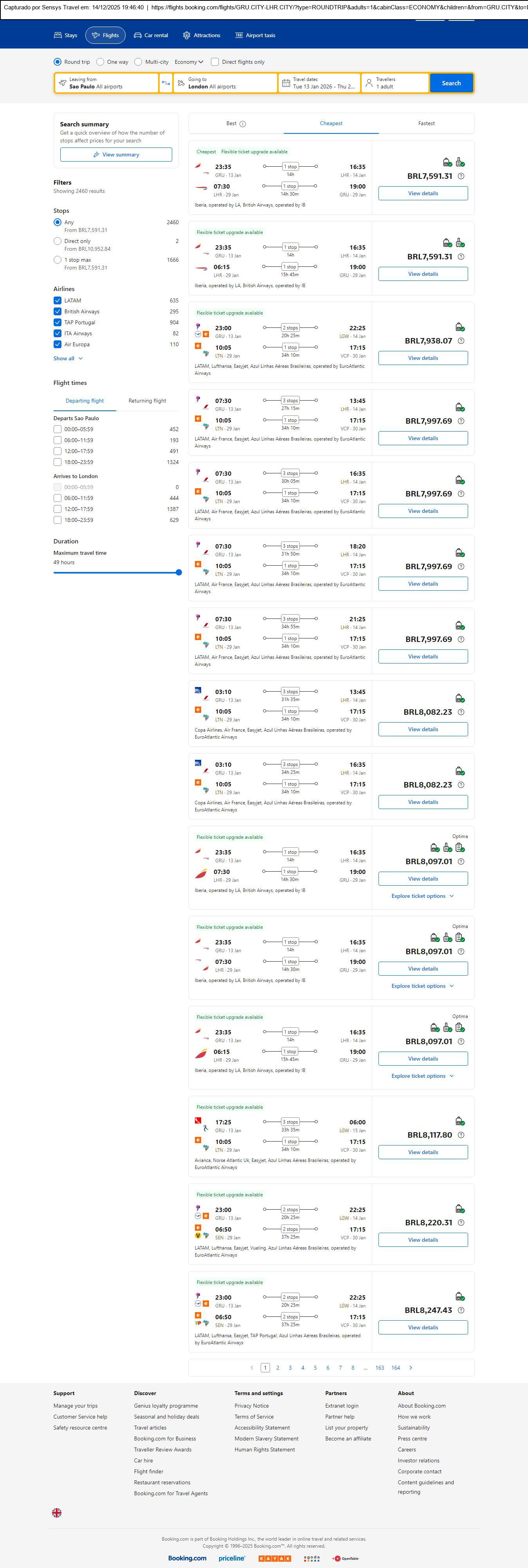Click the help icon next to the BRL7,938.07 price

tap(460, 341)
